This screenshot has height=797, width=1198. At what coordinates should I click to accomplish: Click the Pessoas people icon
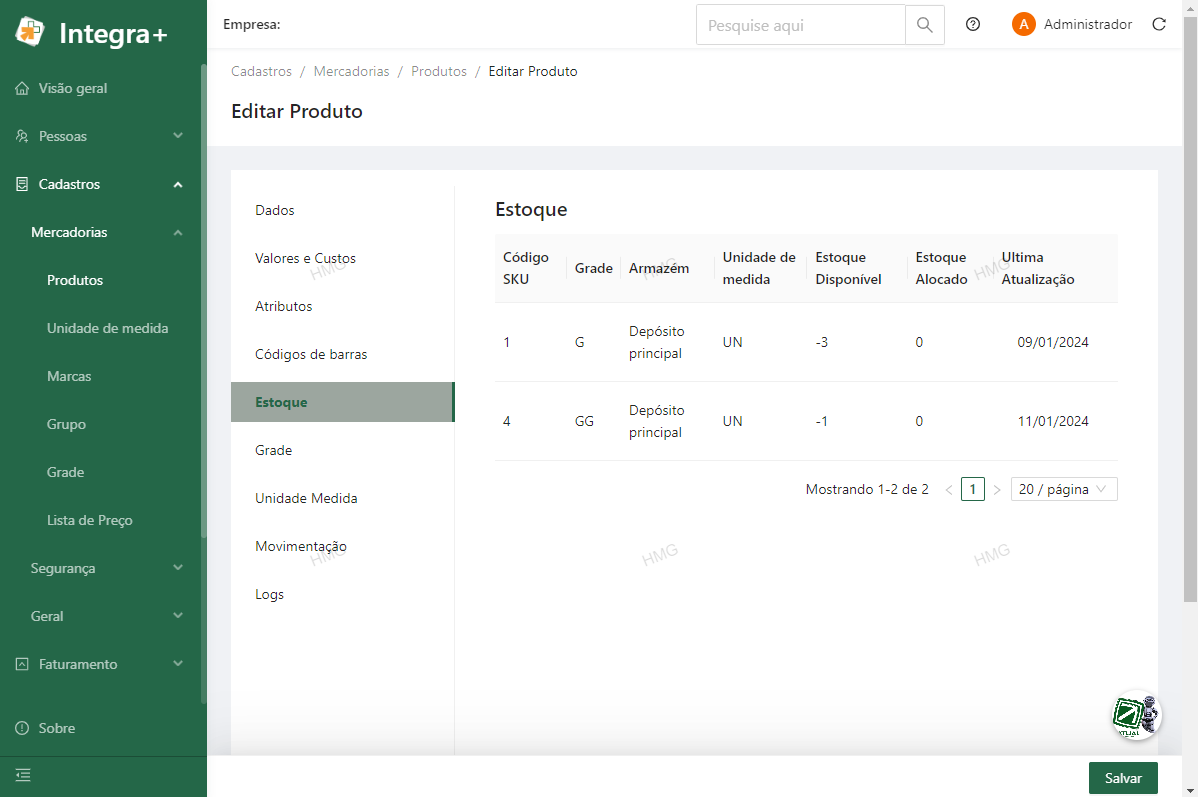click(22, 136)
